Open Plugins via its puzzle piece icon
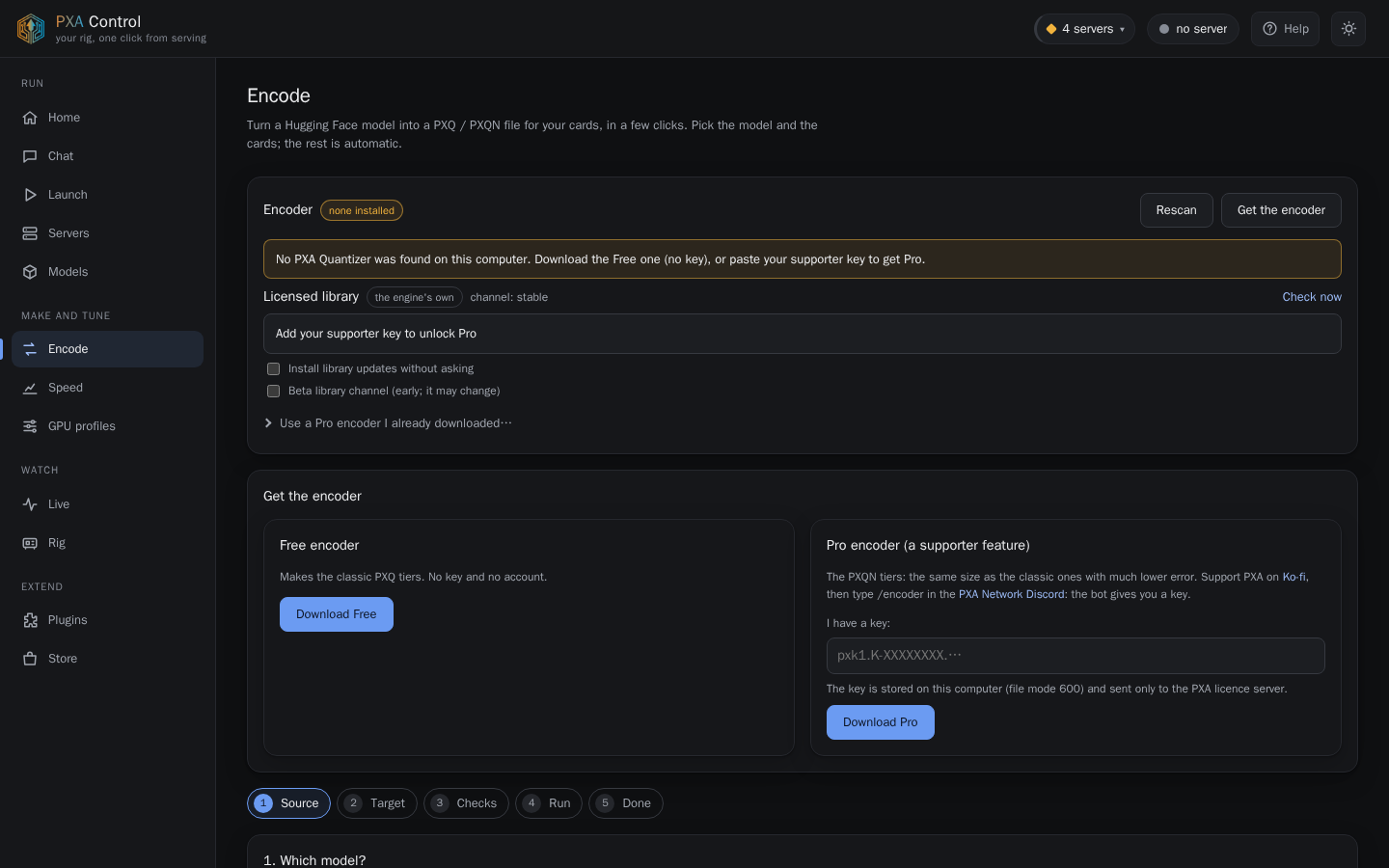This screenshot has height=868, width=1389. 30,620
